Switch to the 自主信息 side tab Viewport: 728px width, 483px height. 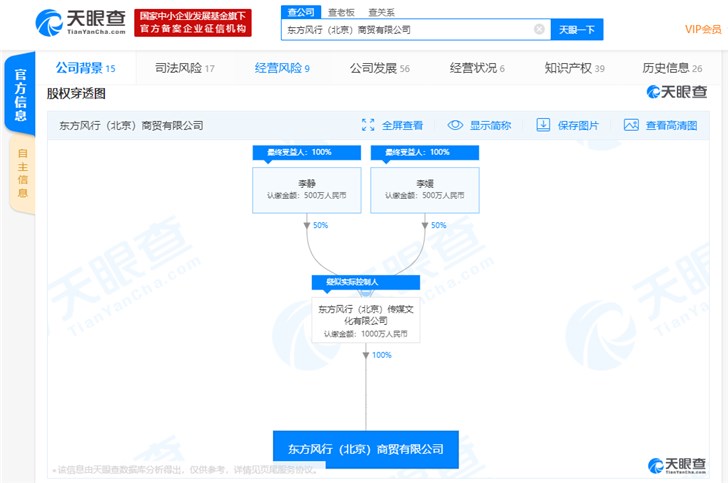click(x=22, y=174)
